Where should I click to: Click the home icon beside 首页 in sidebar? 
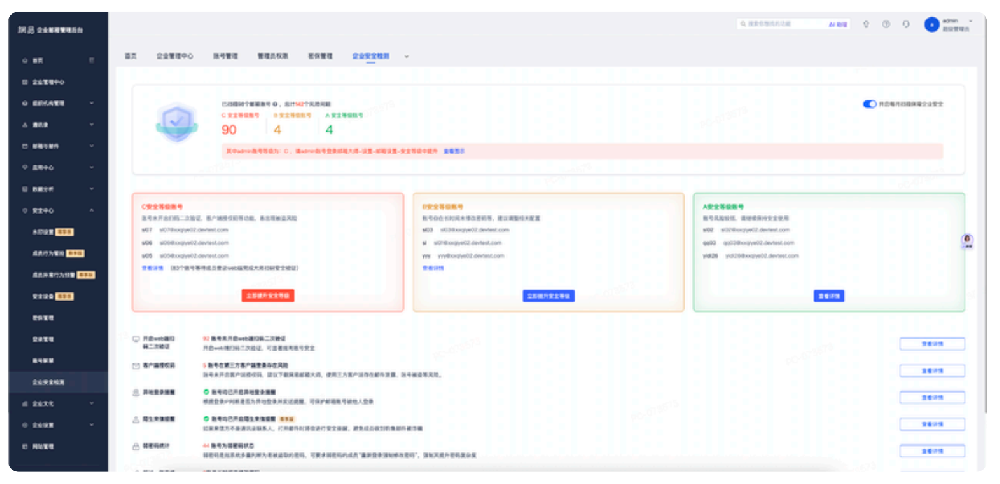pos(25,61)
